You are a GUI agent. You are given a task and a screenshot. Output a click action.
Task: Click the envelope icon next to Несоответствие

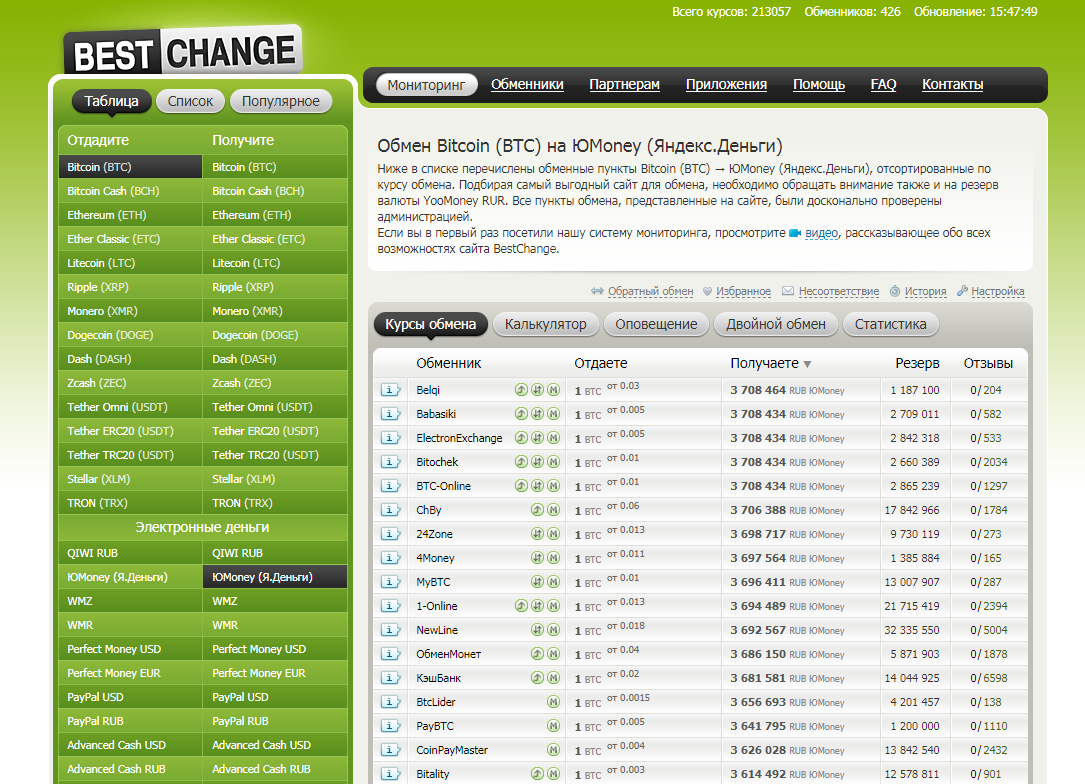[787, 291]
